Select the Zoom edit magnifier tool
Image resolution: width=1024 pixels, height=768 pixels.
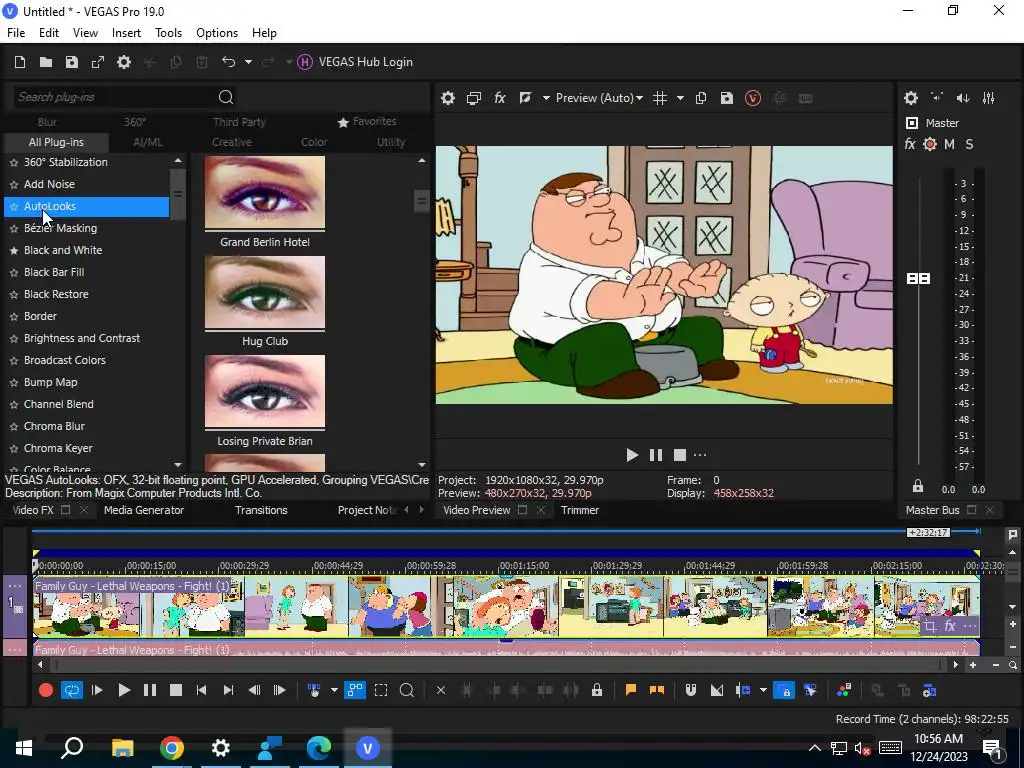coord(407,690)
